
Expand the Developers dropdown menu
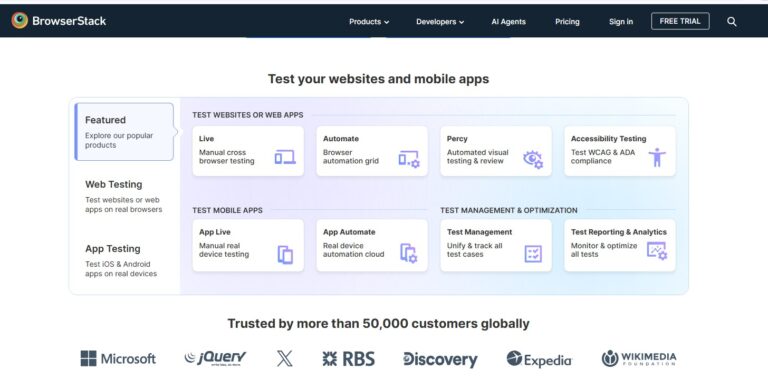[x=440, y=22]
